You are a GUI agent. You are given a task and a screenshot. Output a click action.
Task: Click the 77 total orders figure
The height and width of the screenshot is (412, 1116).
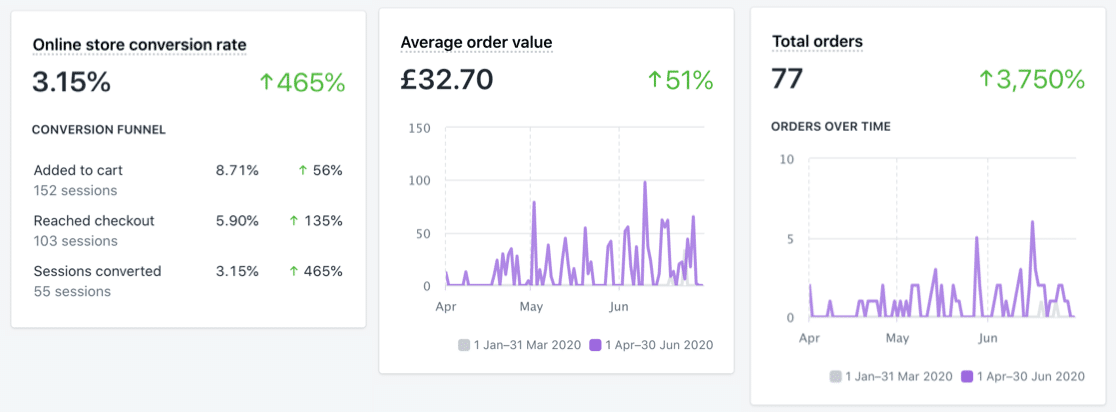pyautogui.click(x=788, y=79)
